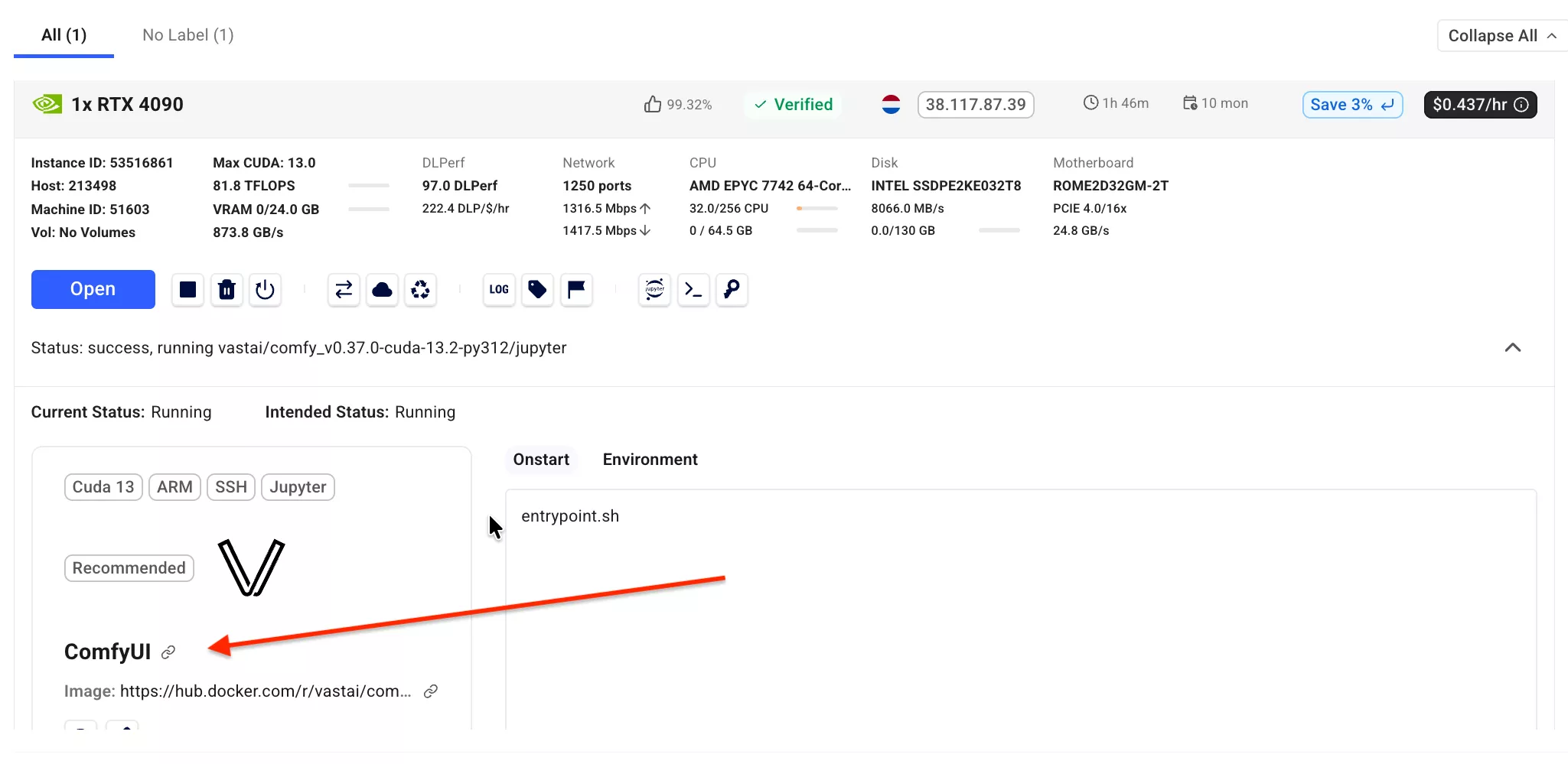The image size is (1568, 764).
Task: Click Collapse All dropdown
Action: [1502, 36]
